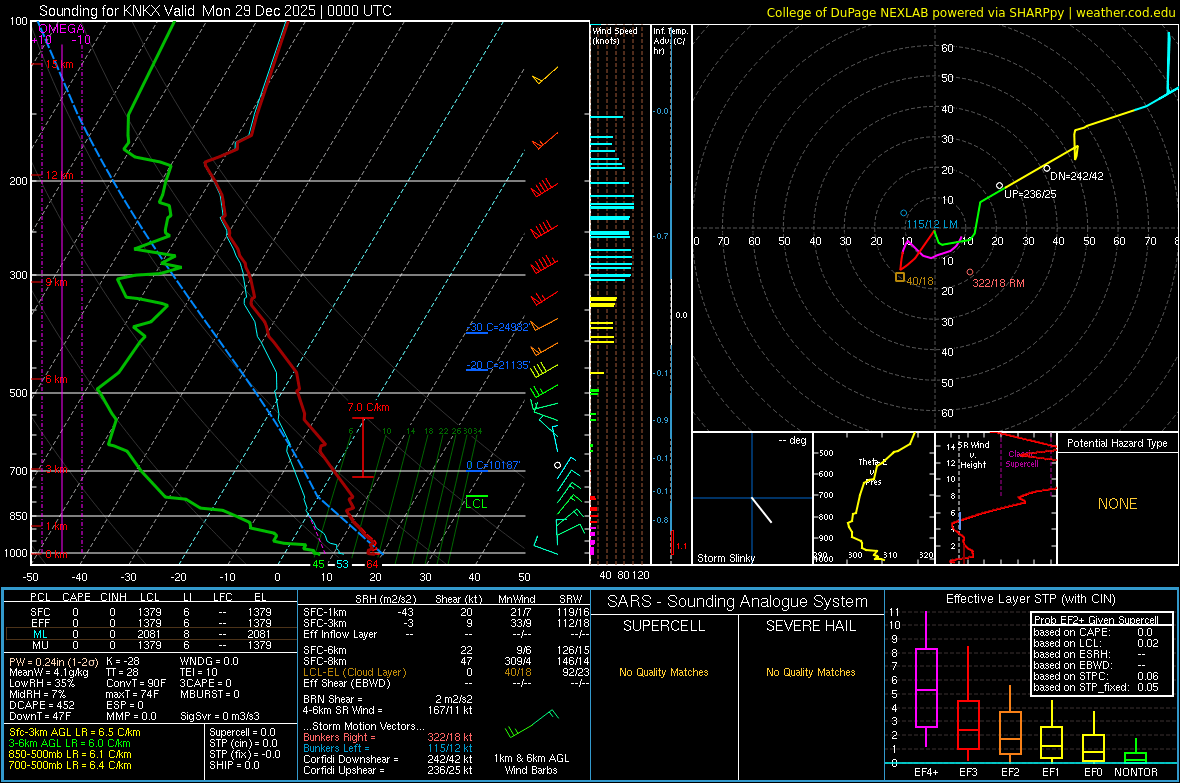The width and height of the screenshot is (1180, 783).
Task: Click the SEVERE HAIL column header
Action: click(x=810, y=626)
